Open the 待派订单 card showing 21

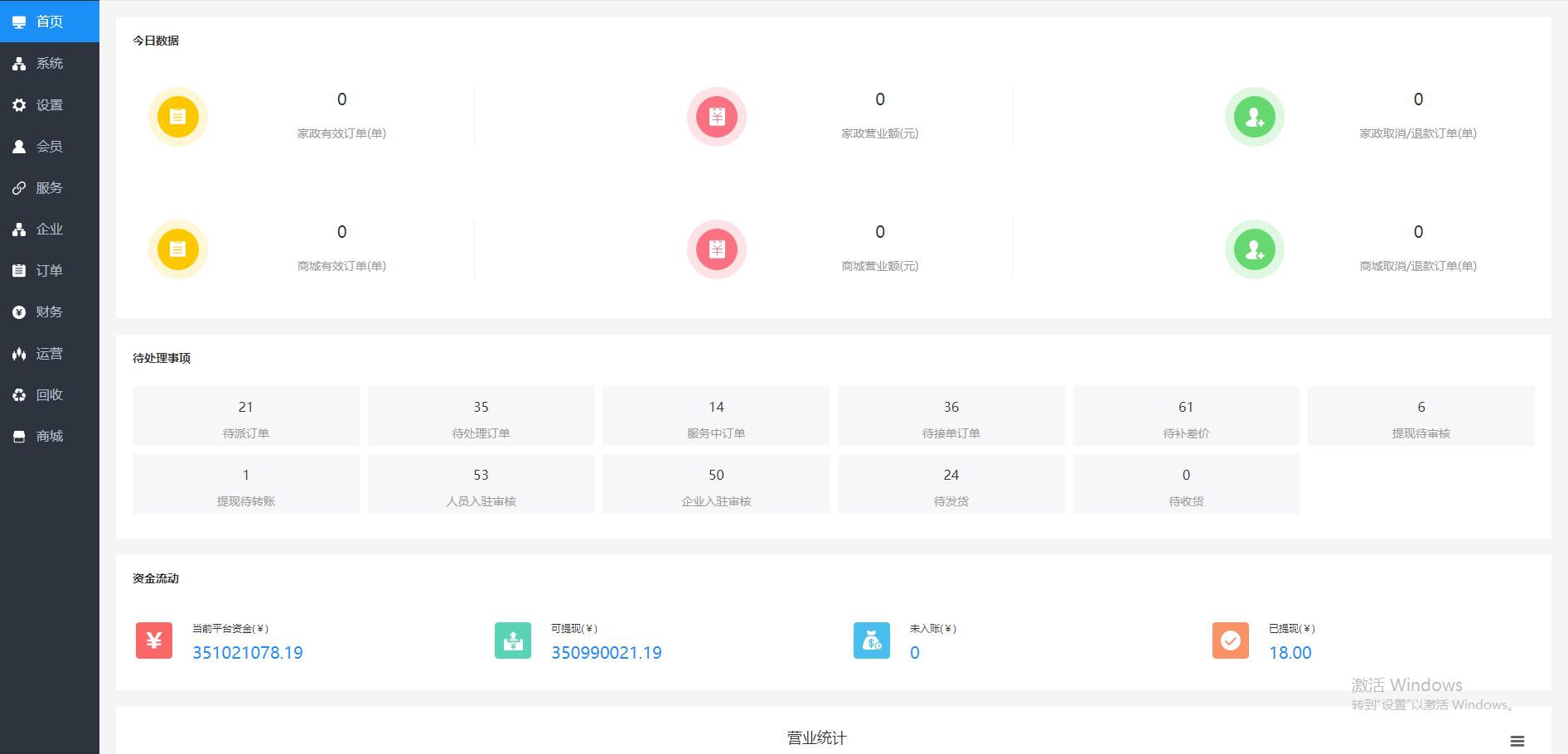click(x=245, y=416)
